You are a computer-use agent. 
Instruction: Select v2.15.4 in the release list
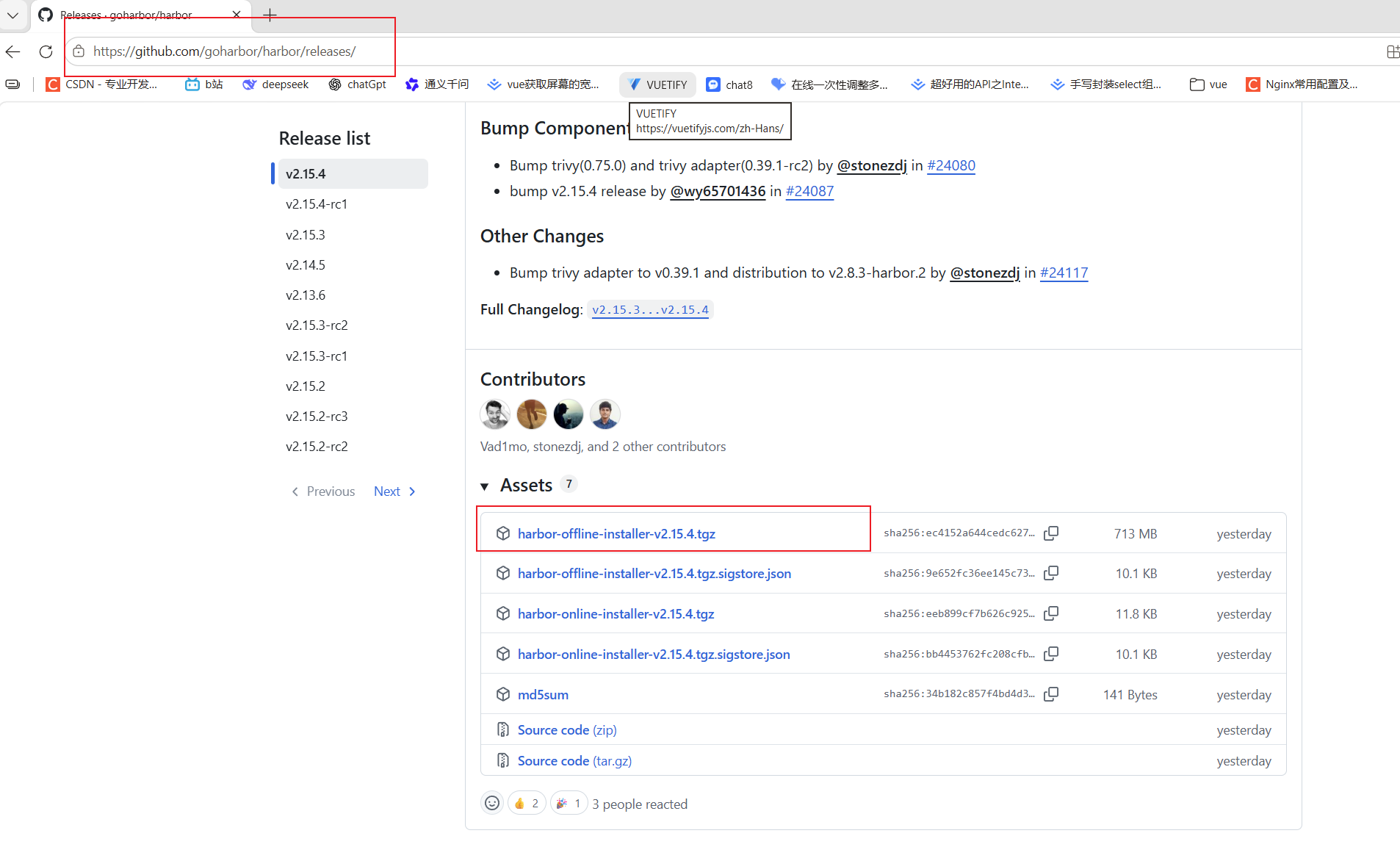tap(353, 174)
